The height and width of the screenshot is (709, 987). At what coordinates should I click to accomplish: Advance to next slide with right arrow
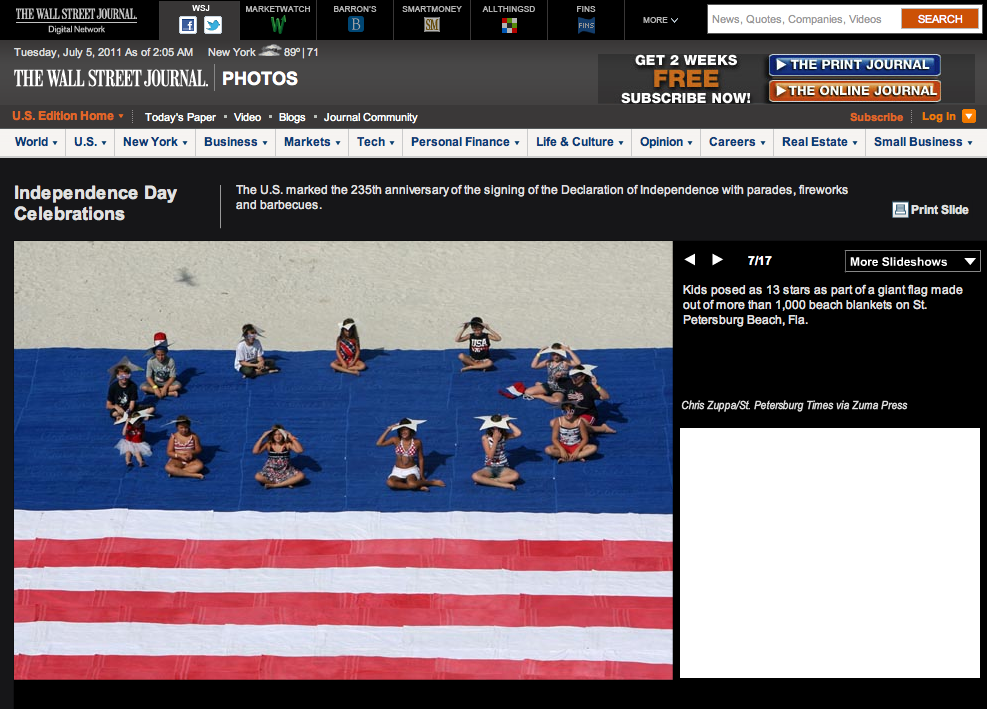click(717, 260)
